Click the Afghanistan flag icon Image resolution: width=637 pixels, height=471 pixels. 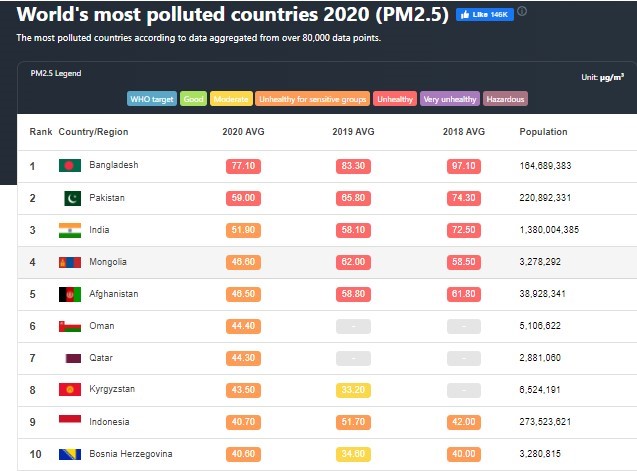70,294
